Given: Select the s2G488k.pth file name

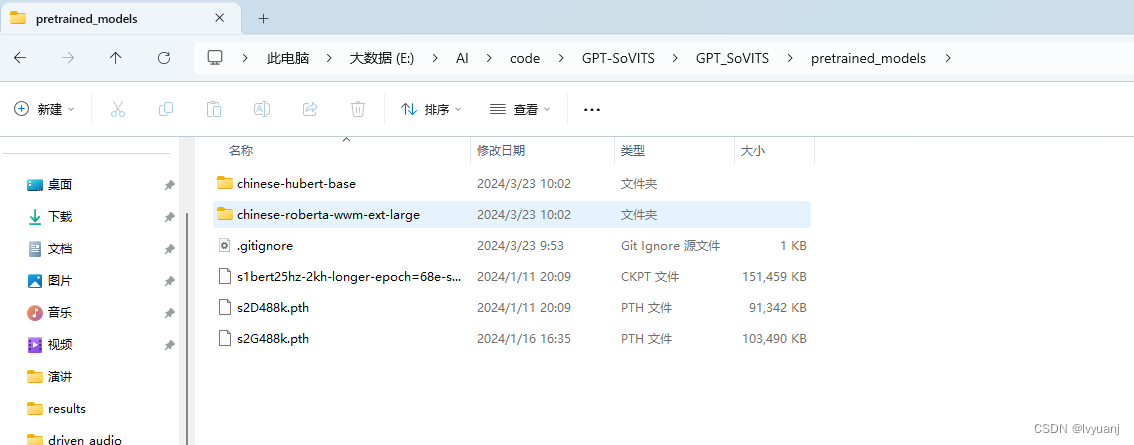Looking at the screenshot, I should [x=273, y=339].
